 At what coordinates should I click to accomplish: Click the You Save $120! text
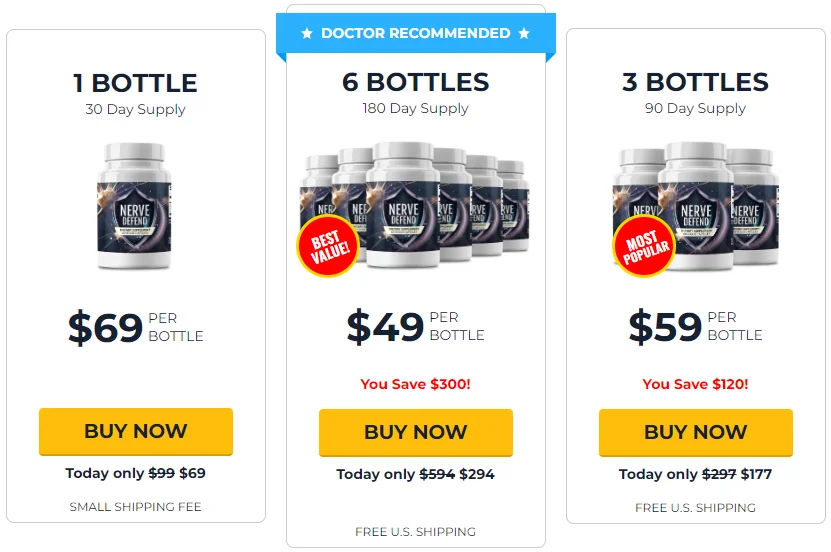(695, 384)
